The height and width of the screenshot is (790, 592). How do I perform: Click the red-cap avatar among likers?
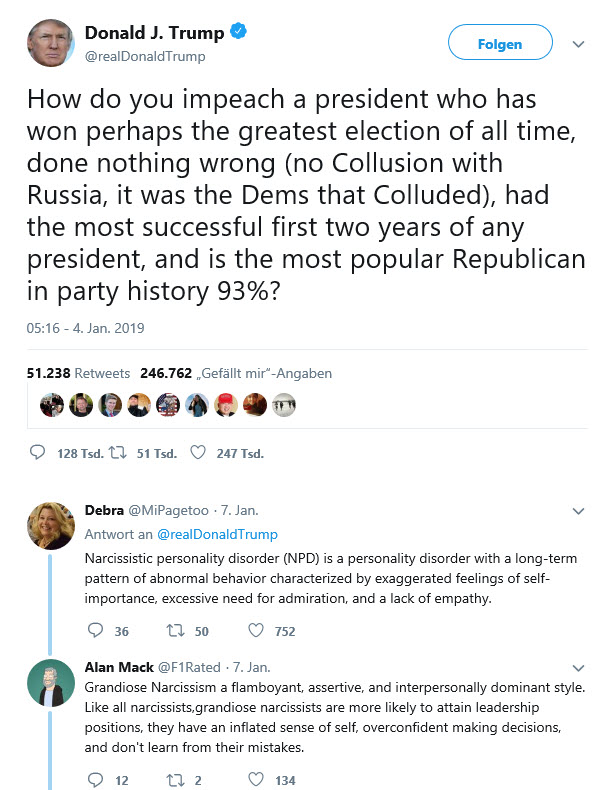point(226,405)
